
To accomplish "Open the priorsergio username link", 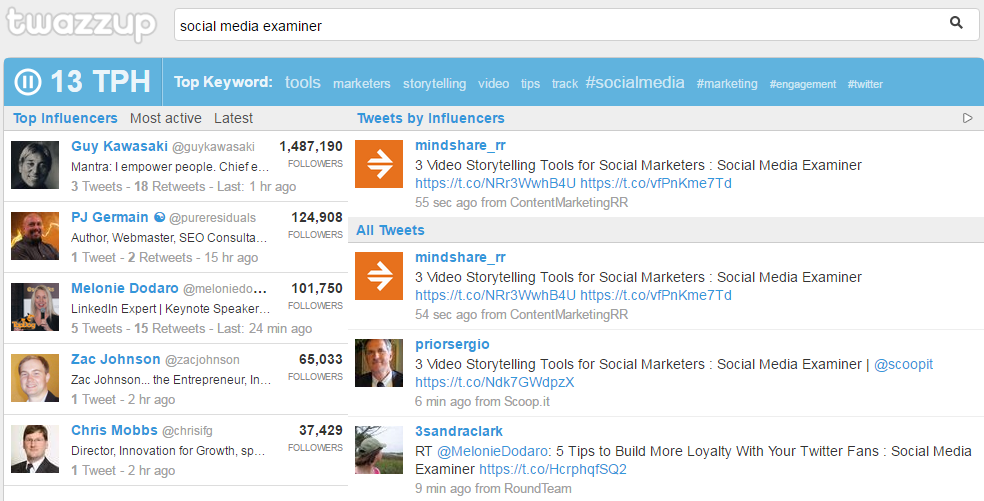I will click(x=452, y=344).
